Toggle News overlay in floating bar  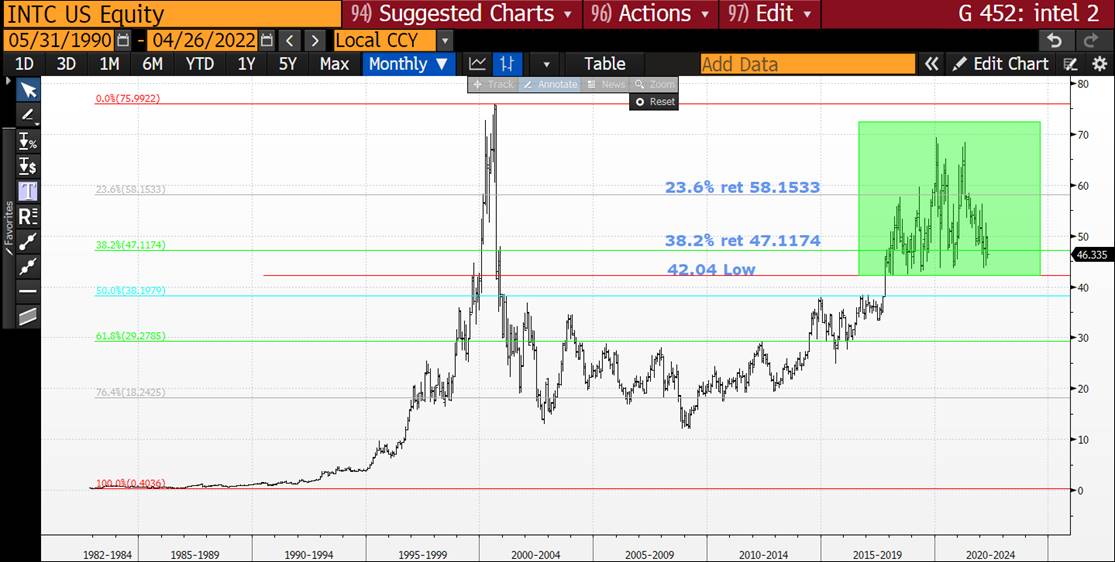(607, 85)
